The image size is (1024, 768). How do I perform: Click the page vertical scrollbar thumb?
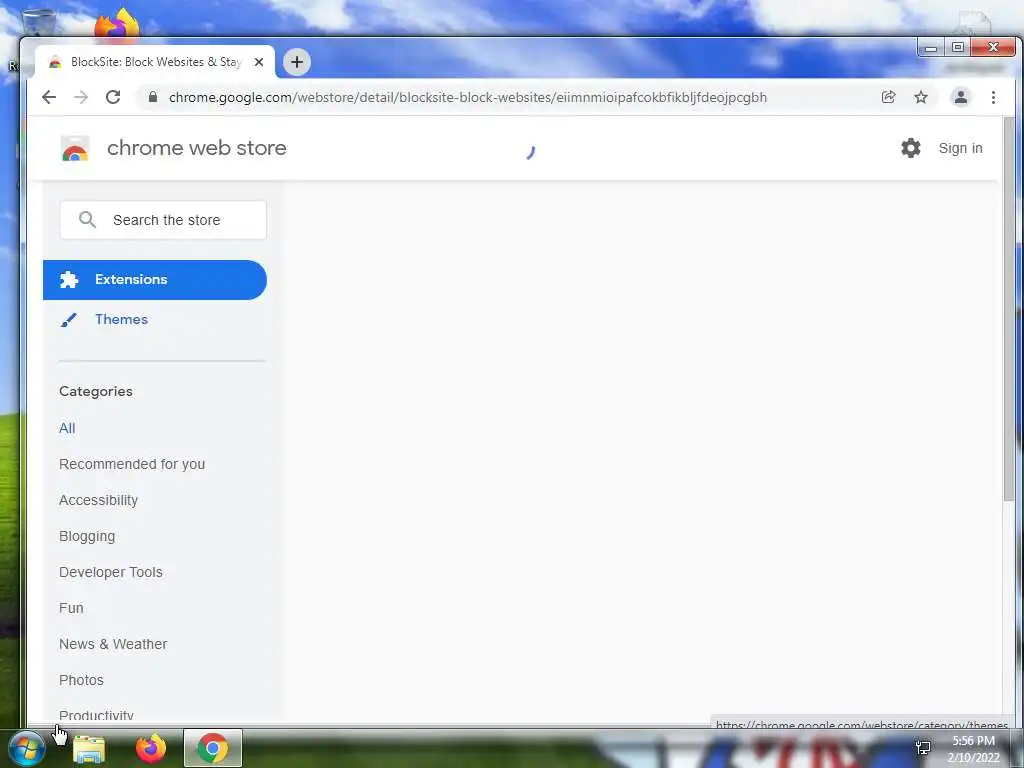[x=1009, y=308]
